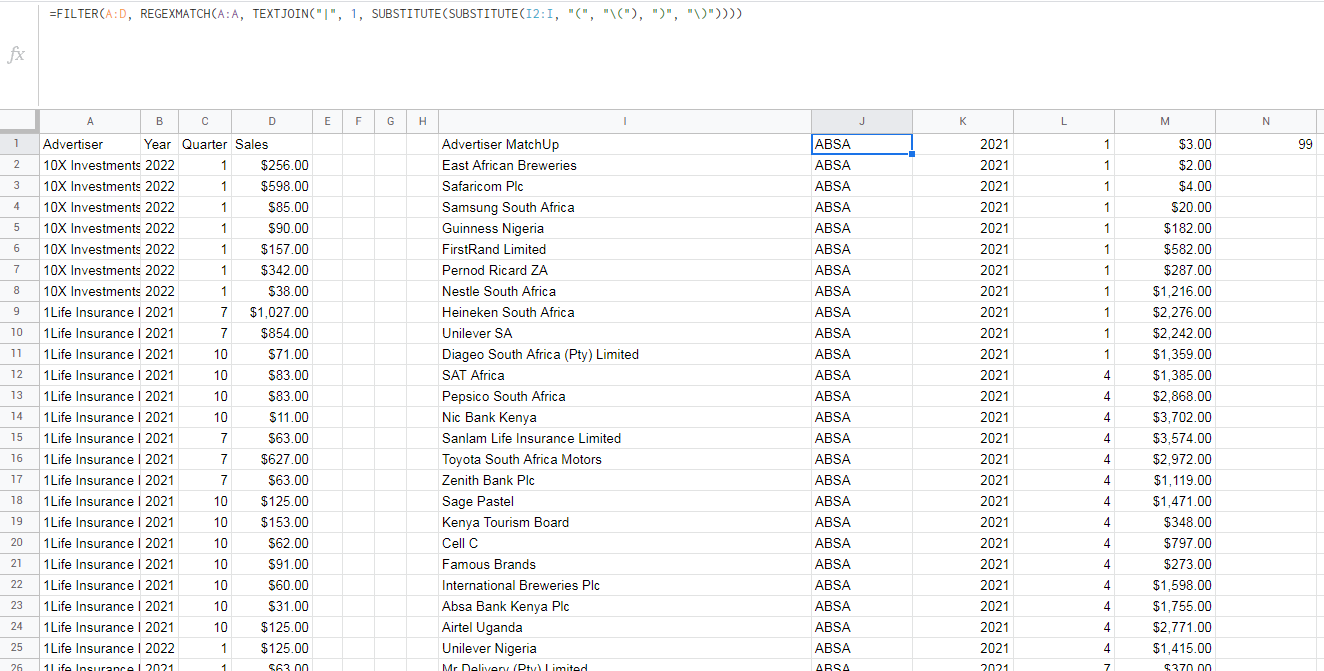Select the 'Pepsico South Africa' cell
Image resolution: width=1324 pixels, height=671 pixels.
pyautogui.click(x=625, y=396)
